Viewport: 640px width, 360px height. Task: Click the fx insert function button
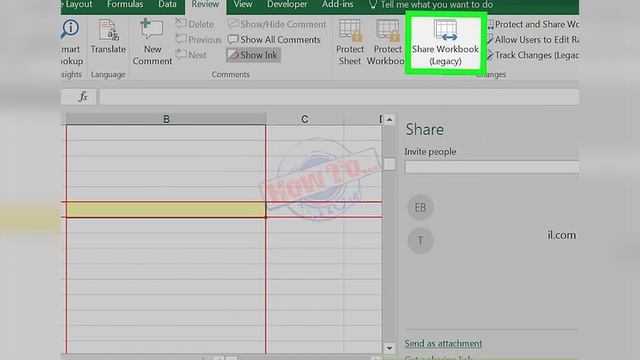(x=83, y=97)
